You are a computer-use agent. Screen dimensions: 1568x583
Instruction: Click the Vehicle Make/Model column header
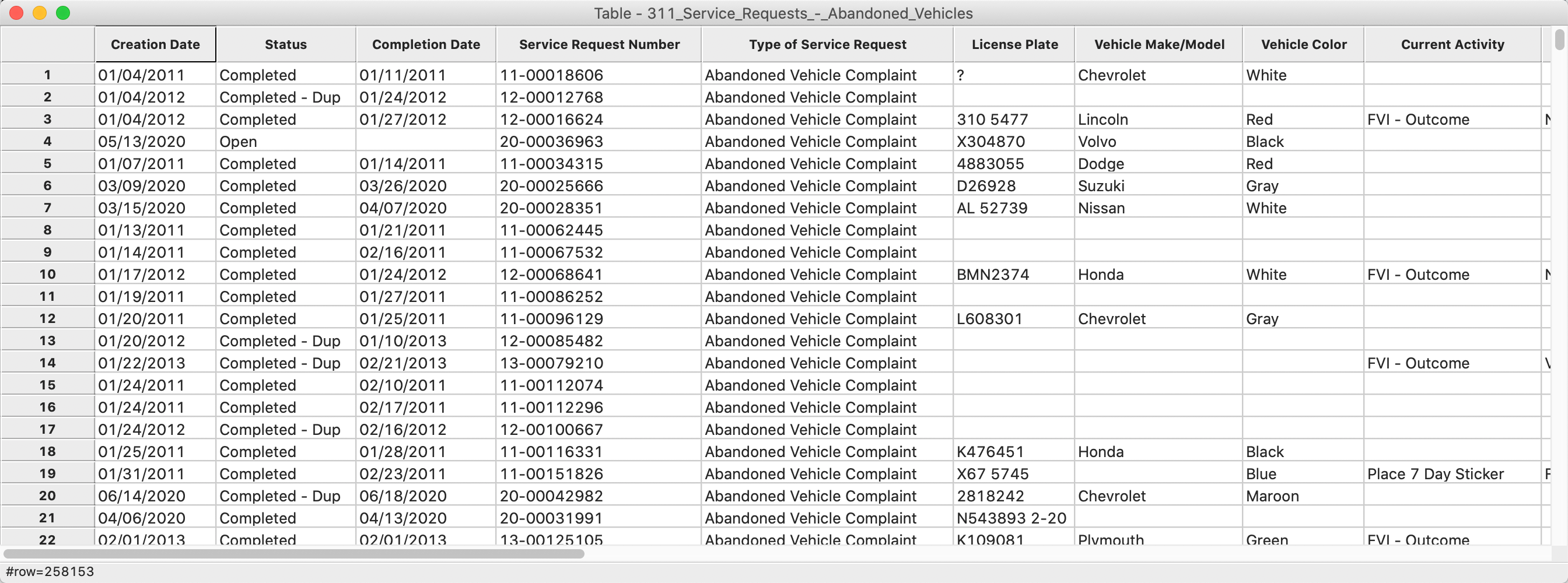point(1159,44)
